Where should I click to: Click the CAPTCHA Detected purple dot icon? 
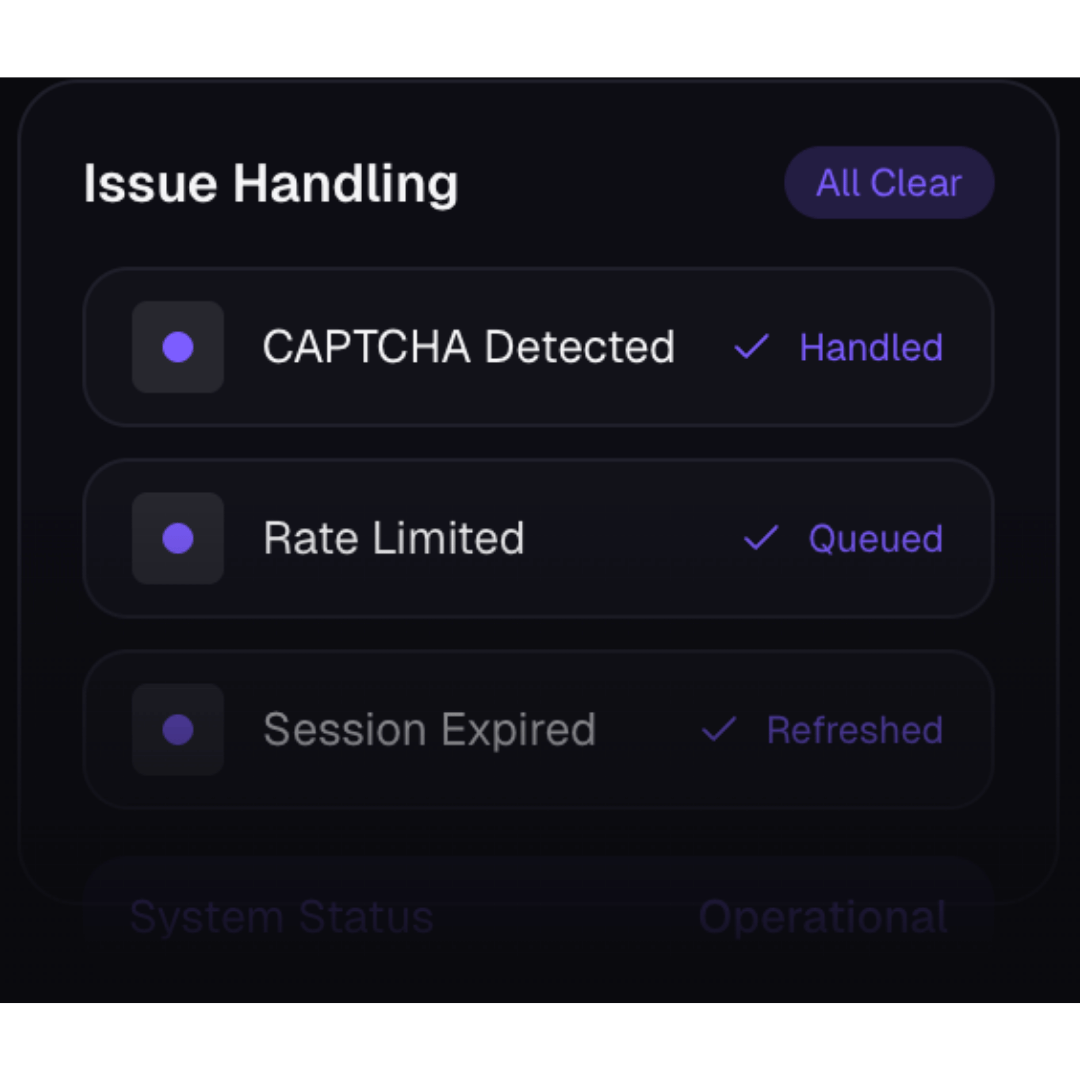click(x=178, y=347)
